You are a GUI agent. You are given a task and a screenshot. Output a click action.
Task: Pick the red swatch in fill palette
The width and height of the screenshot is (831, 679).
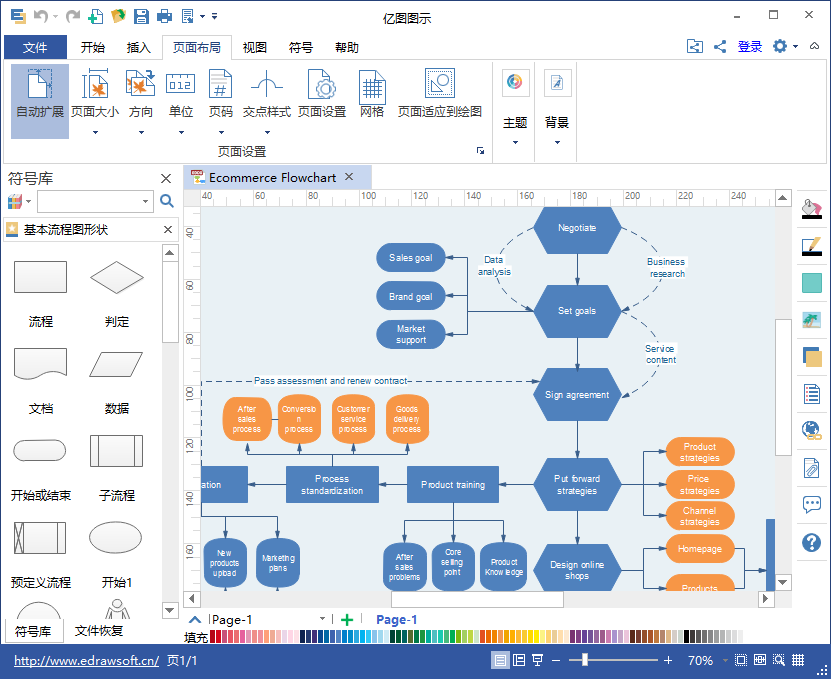213,636
